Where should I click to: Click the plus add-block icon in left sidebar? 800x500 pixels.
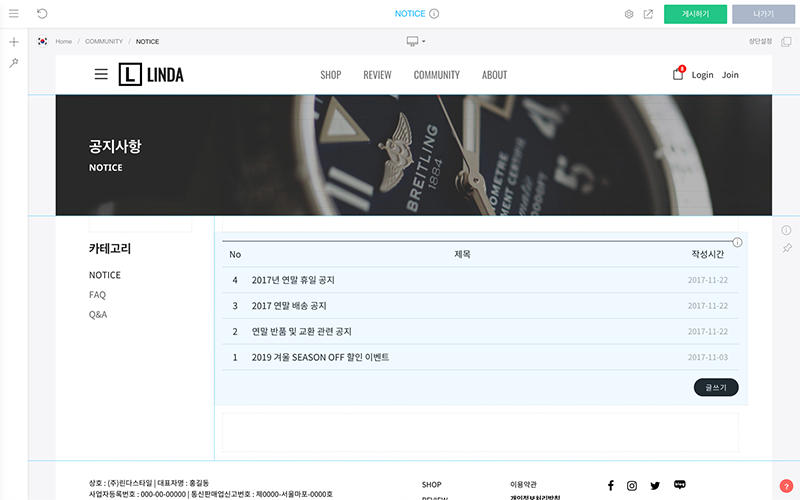click(x=14, y=42)
